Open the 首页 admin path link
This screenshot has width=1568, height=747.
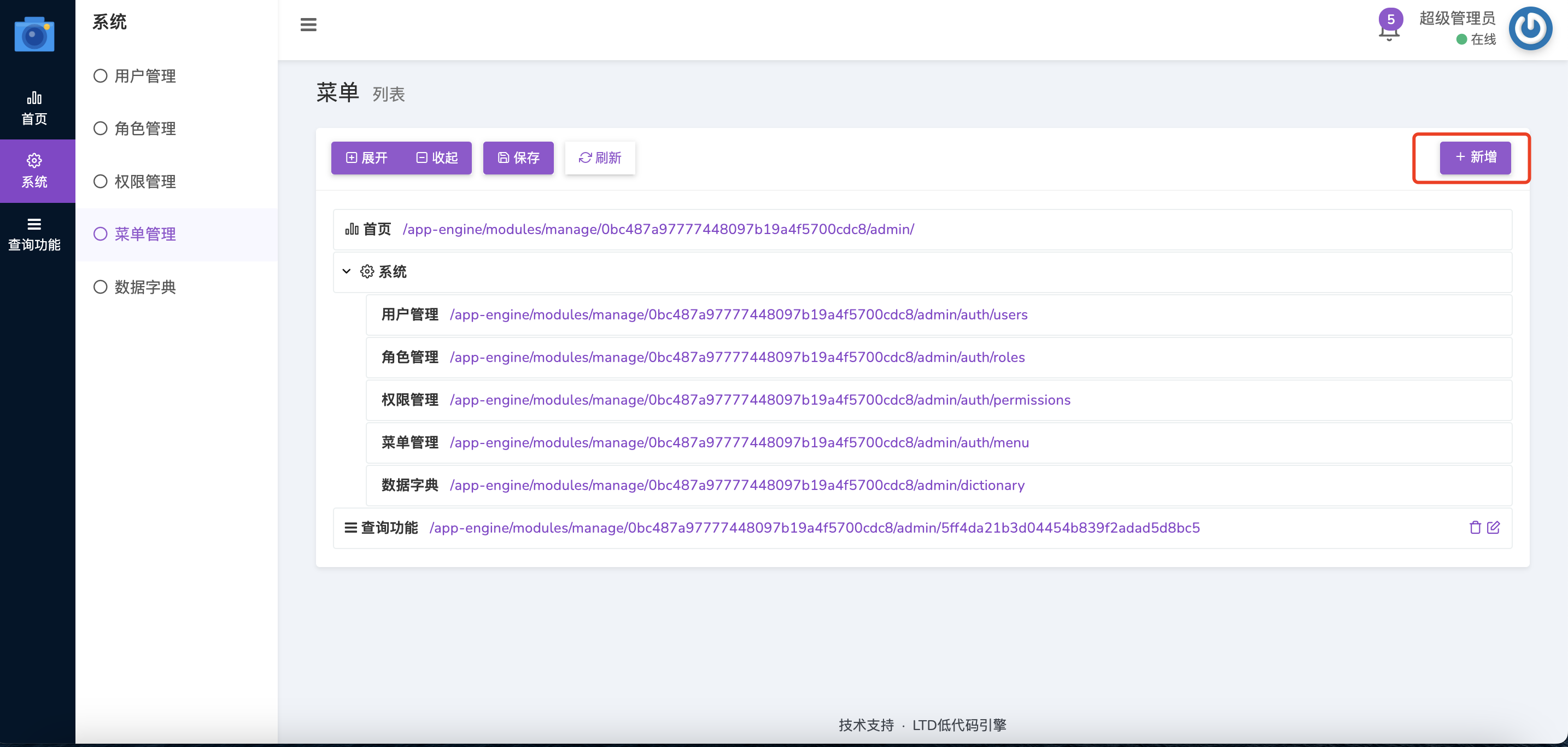click(x=659, y=230)
